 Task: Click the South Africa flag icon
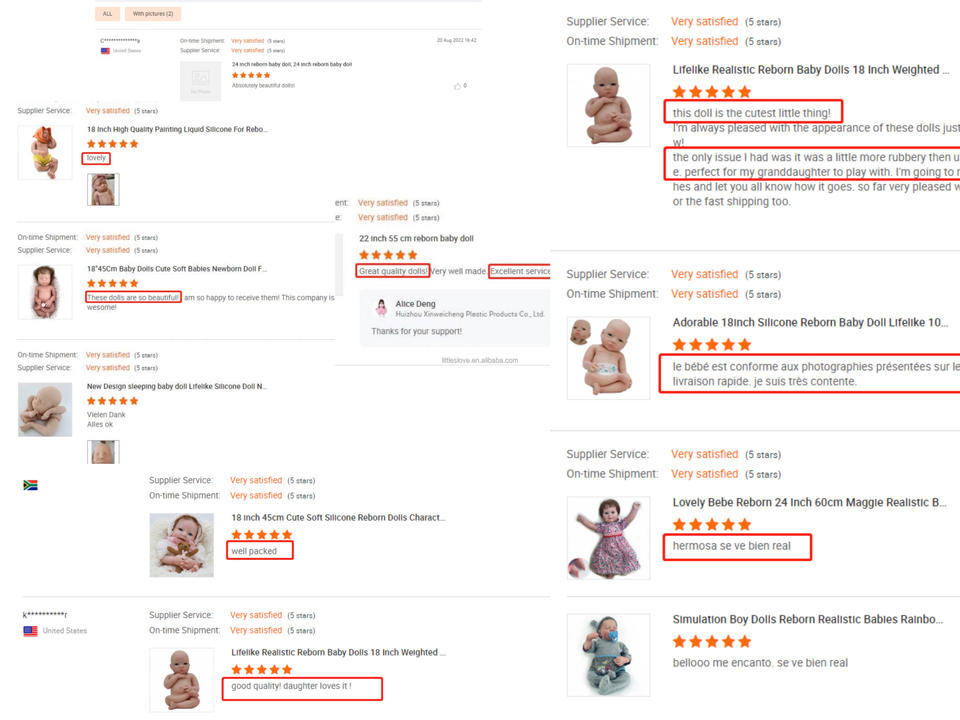point(30,485)
